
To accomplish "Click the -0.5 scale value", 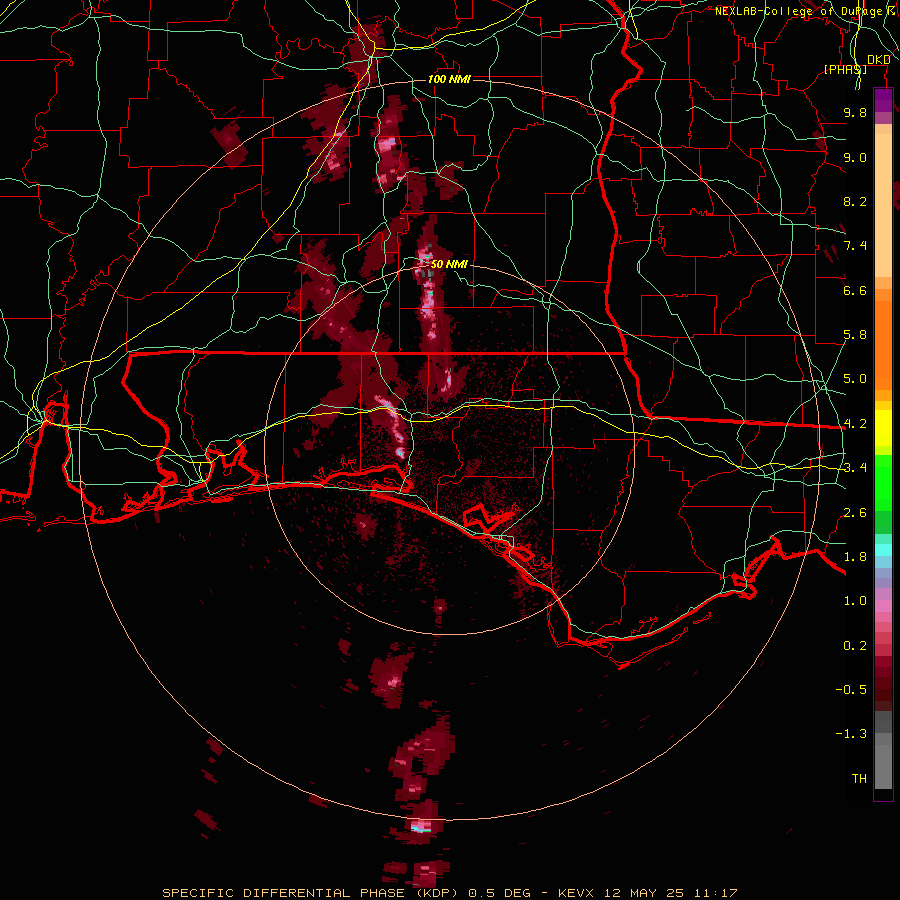I will point(851,690).
